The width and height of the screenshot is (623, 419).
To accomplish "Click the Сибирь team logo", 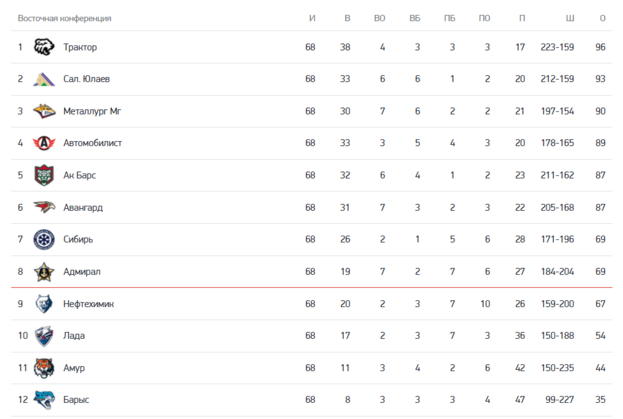I will point(44,239).
